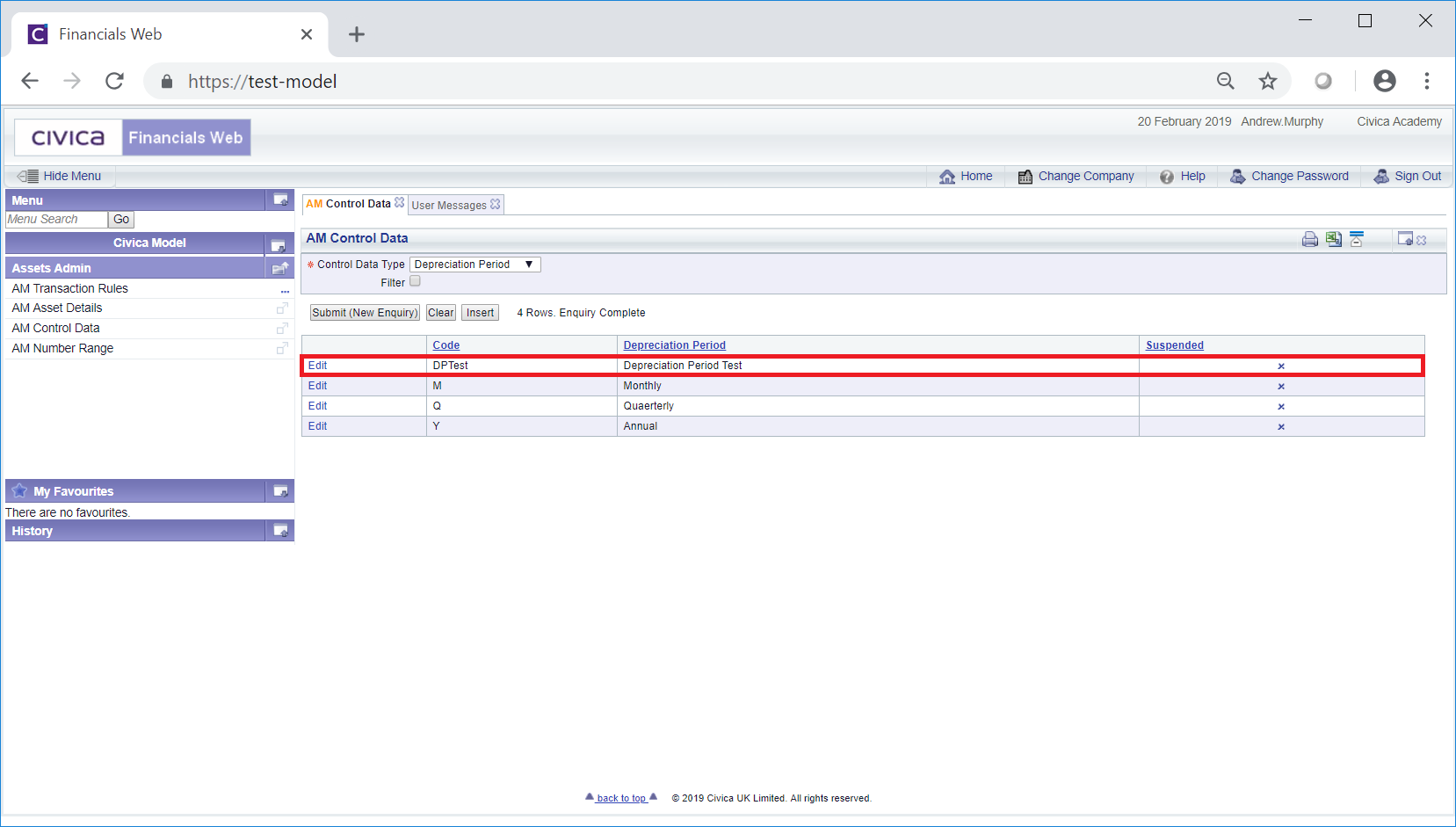
Task: Click the Assets Admin menu header
Action: tap(134, 268)
